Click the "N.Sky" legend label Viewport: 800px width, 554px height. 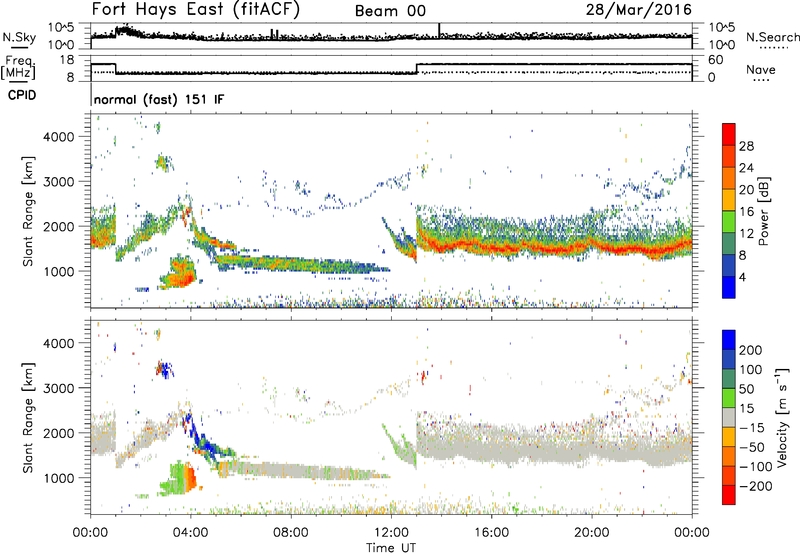pos(19,37)
